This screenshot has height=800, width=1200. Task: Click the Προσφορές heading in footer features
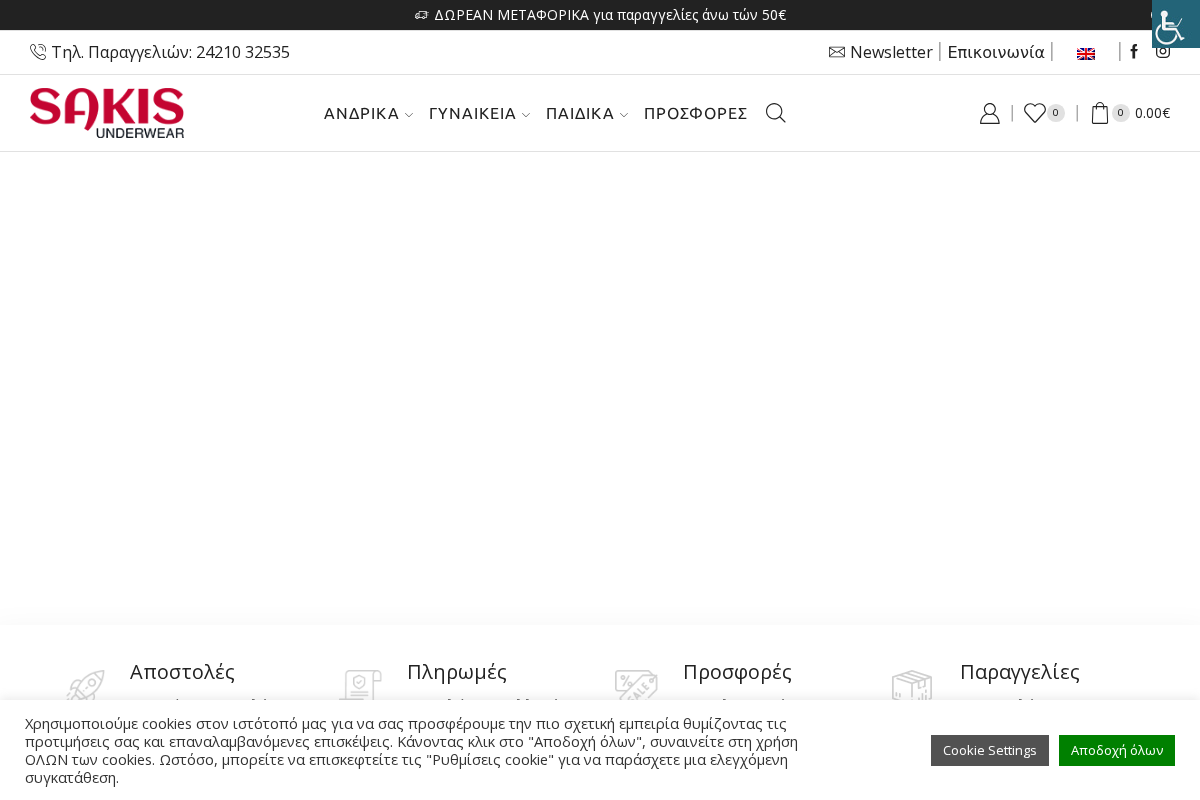tap(737, 672)
